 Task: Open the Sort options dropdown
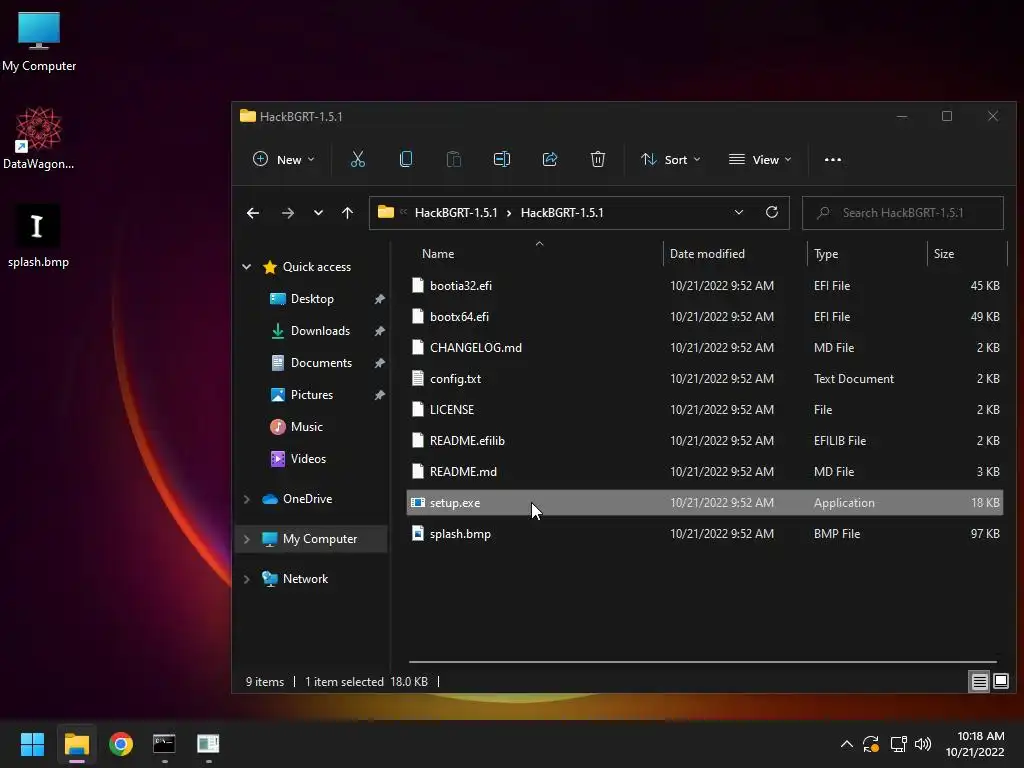(671, 159)
